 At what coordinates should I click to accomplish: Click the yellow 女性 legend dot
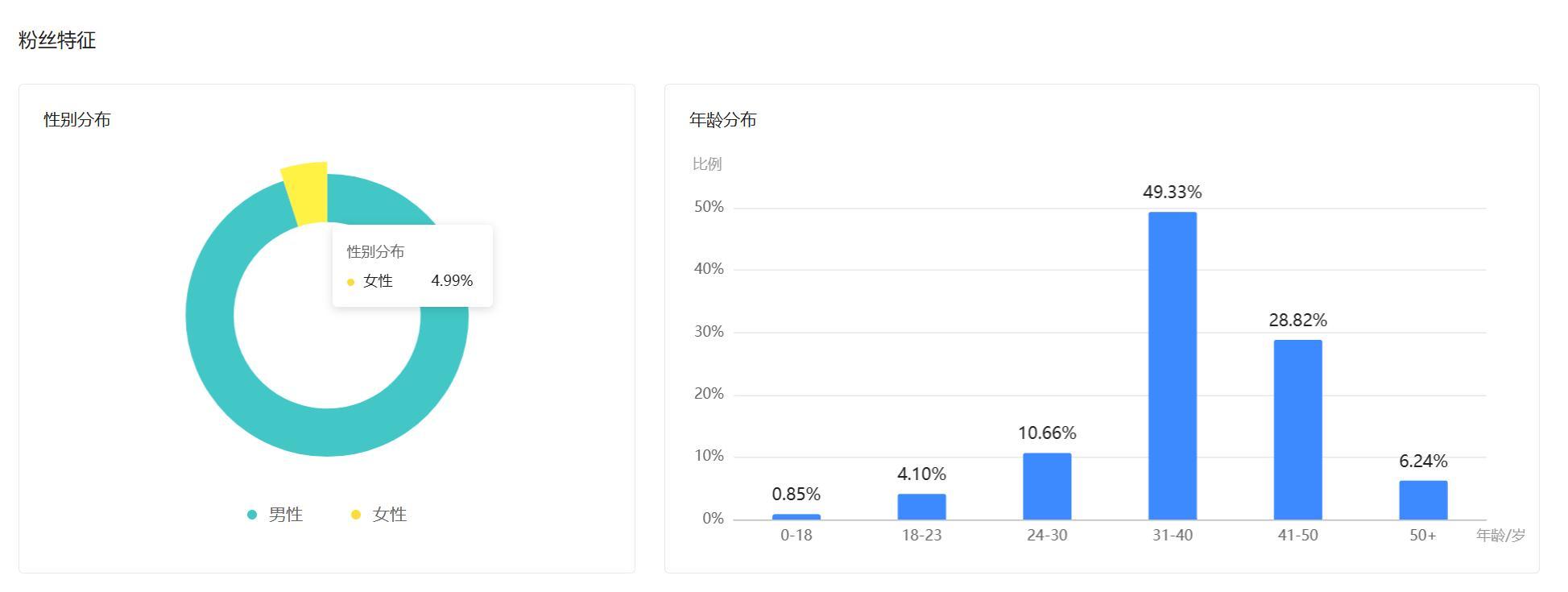(356, 515)
